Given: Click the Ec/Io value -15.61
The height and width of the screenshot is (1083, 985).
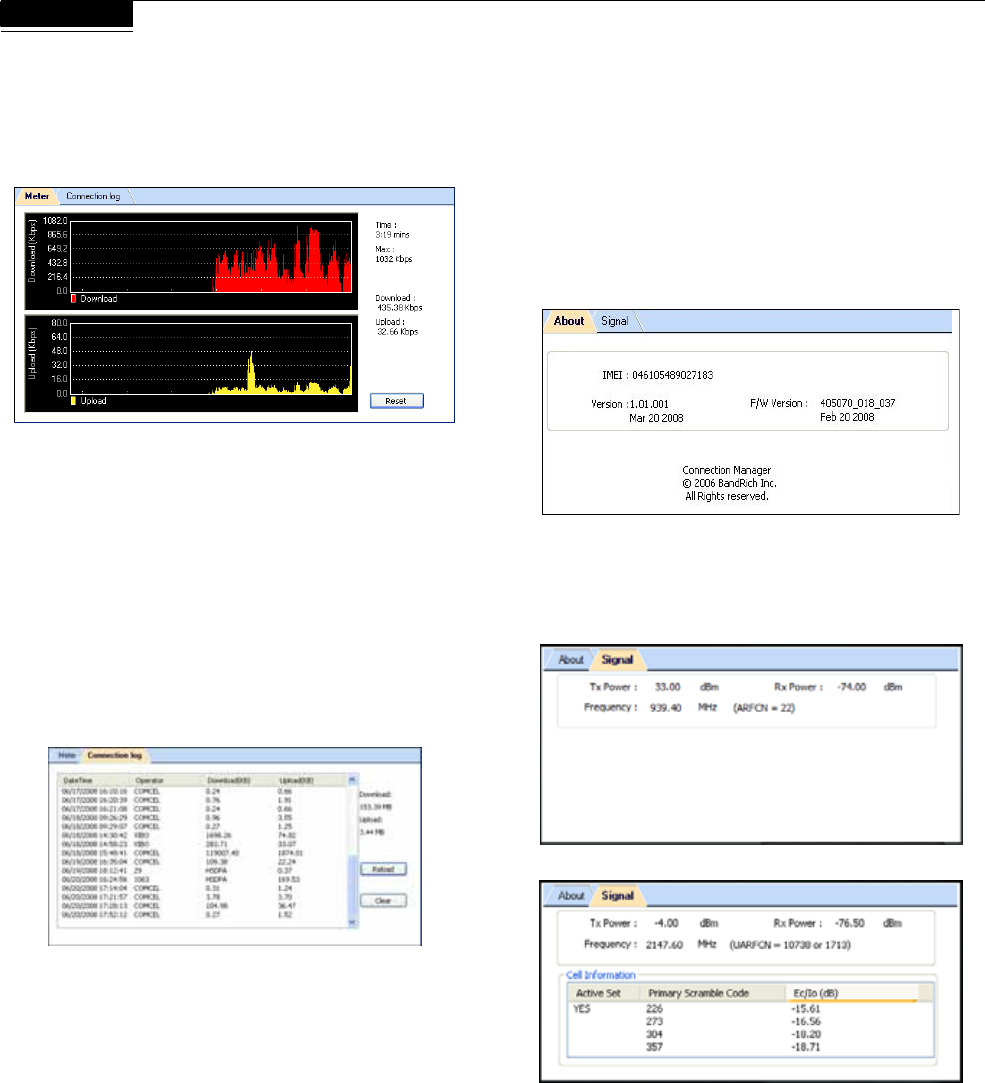Looking at the screenshot, I should [805, 1009].
